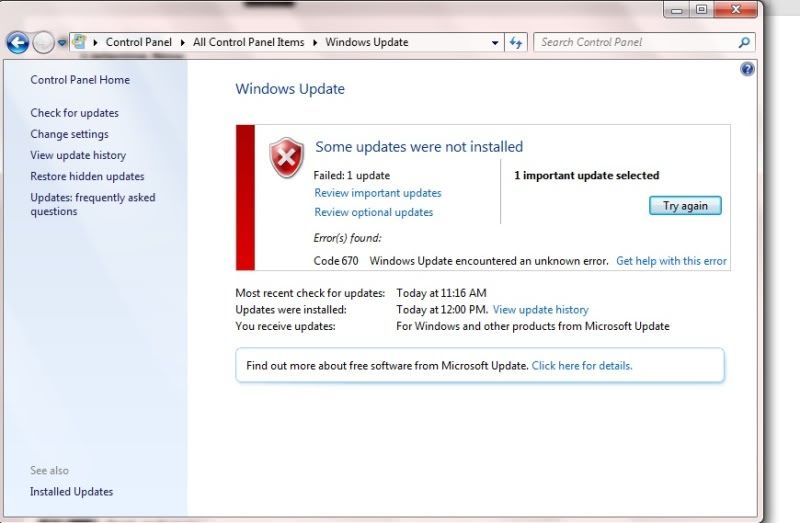Click View update history next to install time

tap(541, 310)
